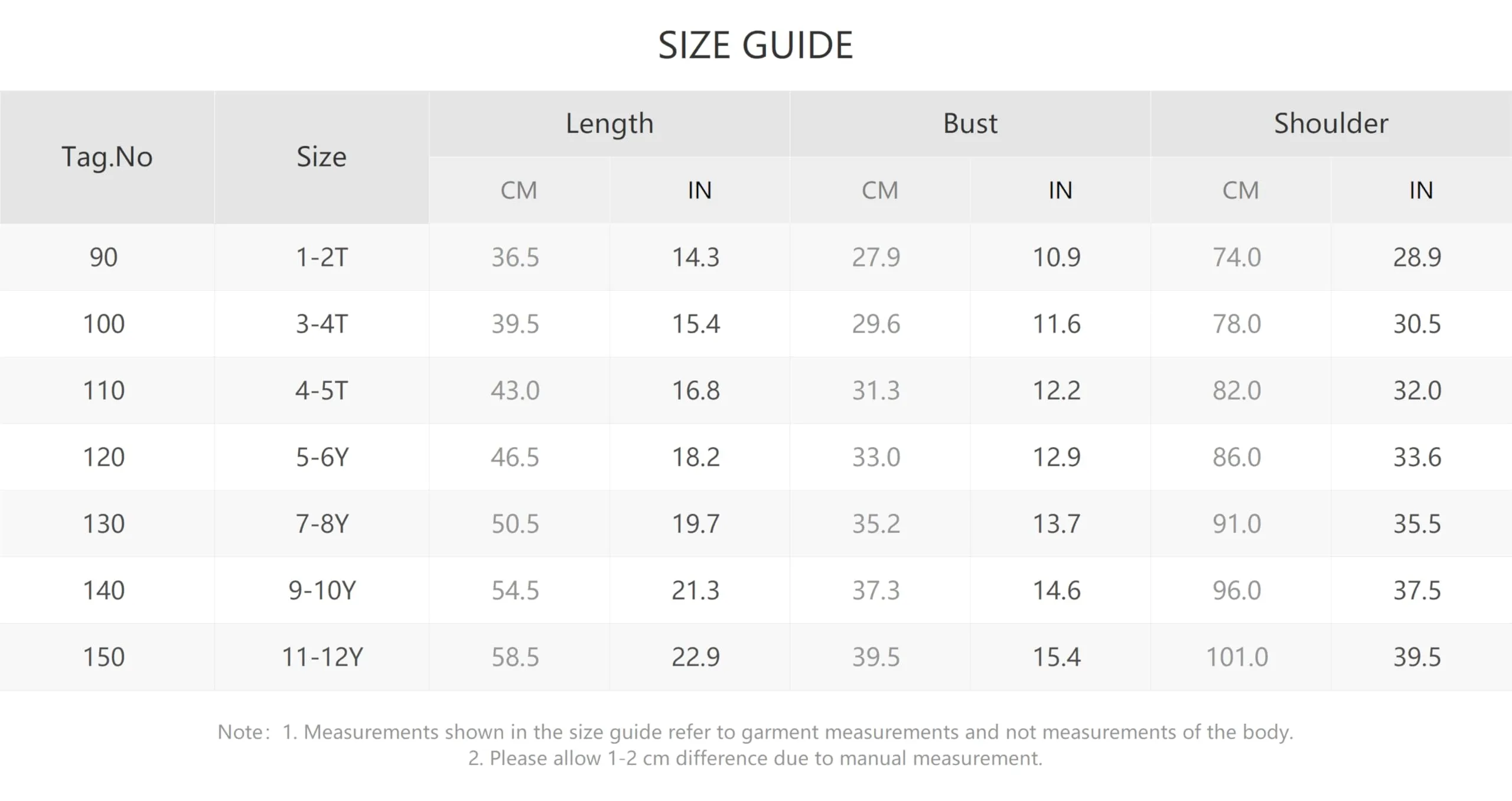Screen dimensions: 1512x801
Task: Click the Shoulder column header
Action: (1331, 123)
